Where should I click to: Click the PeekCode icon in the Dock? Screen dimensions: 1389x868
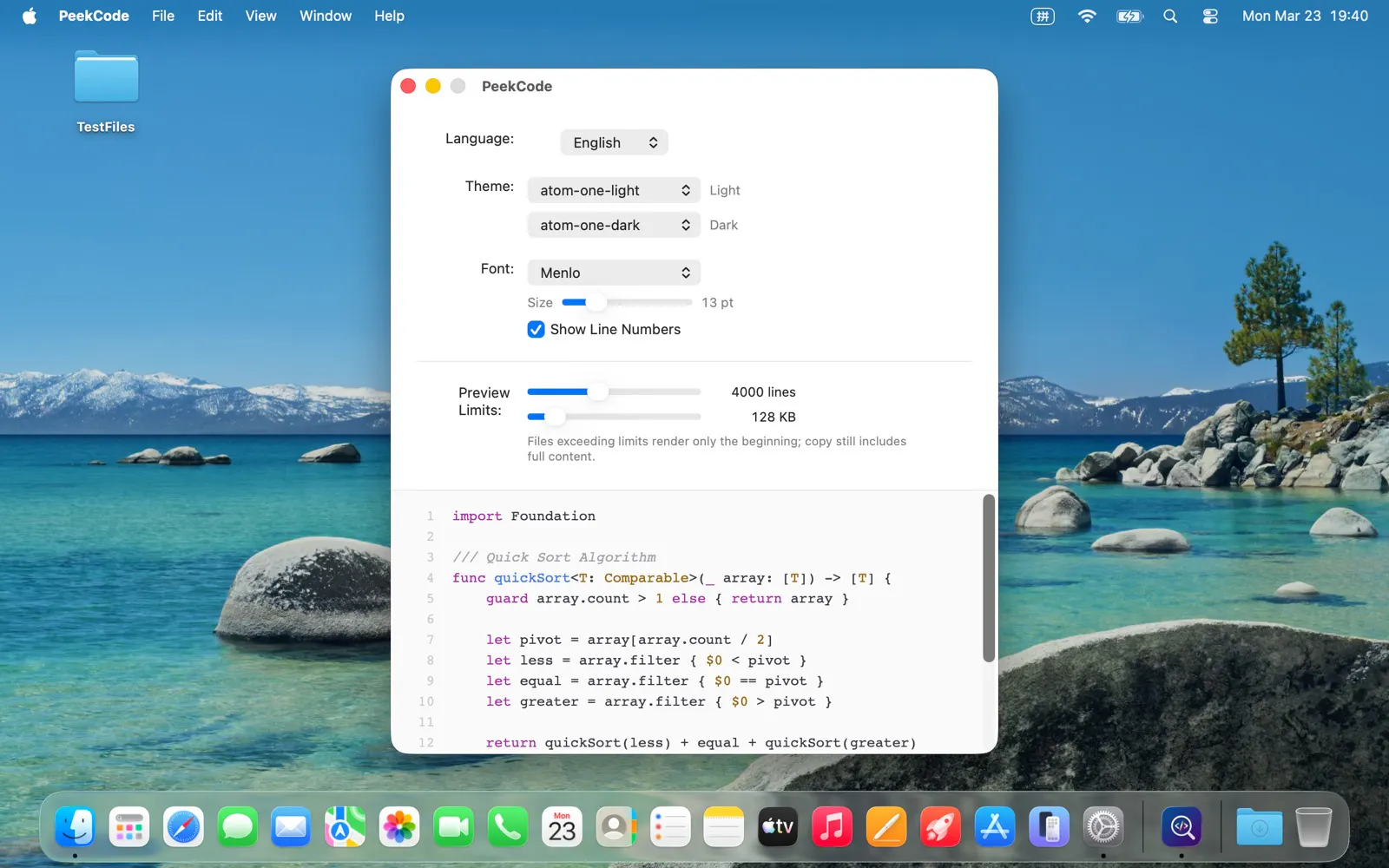[x=1182, y=827]
